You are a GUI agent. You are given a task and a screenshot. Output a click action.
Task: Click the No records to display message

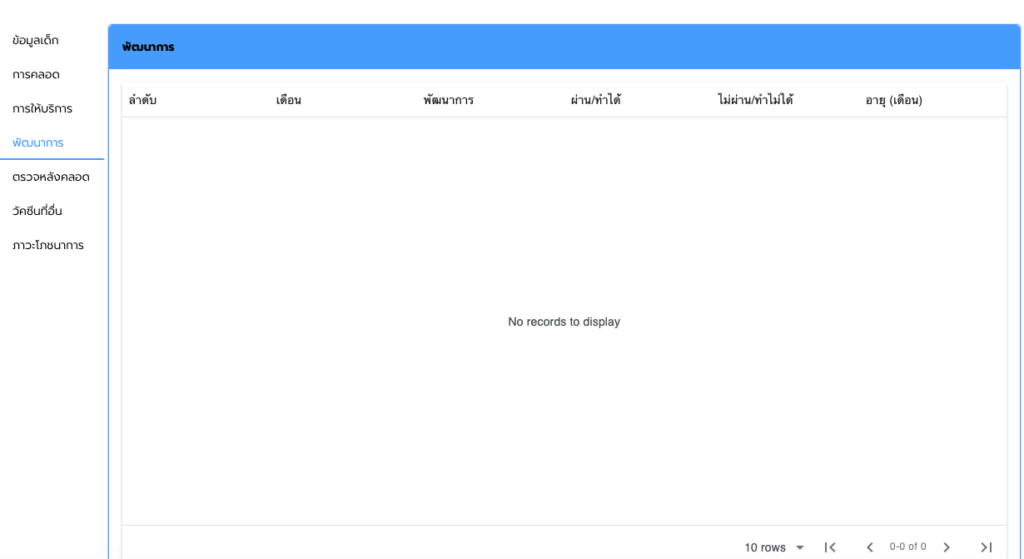(564, 322)
